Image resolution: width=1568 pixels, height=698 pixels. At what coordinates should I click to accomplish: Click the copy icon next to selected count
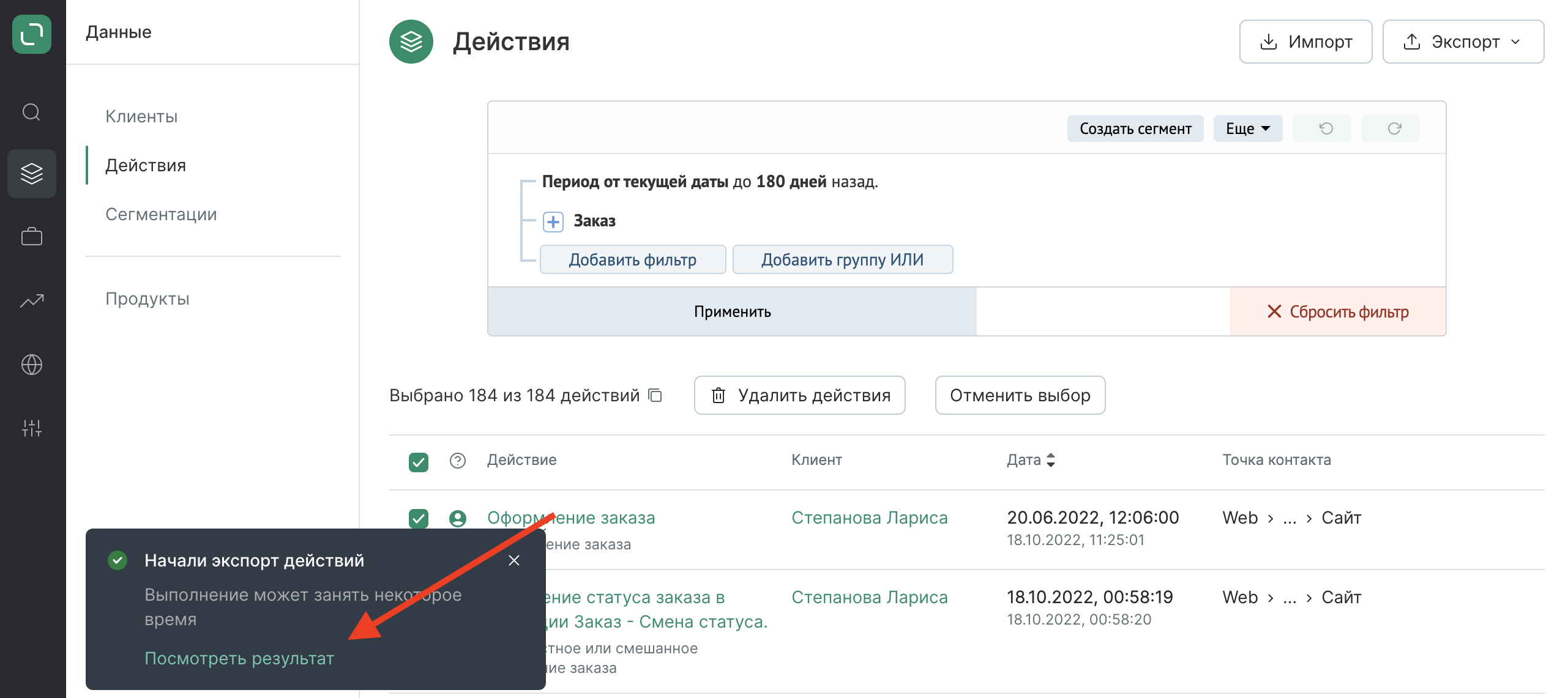655,395
